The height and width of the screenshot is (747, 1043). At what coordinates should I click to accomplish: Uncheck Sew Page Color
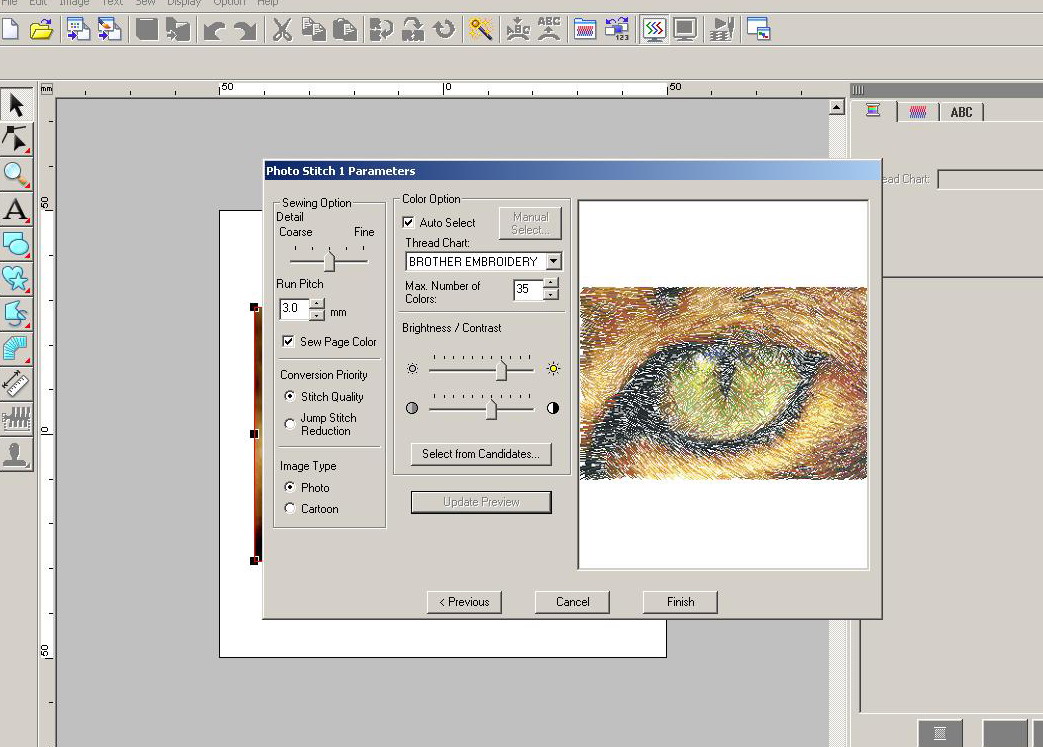[x=289, y=342]
